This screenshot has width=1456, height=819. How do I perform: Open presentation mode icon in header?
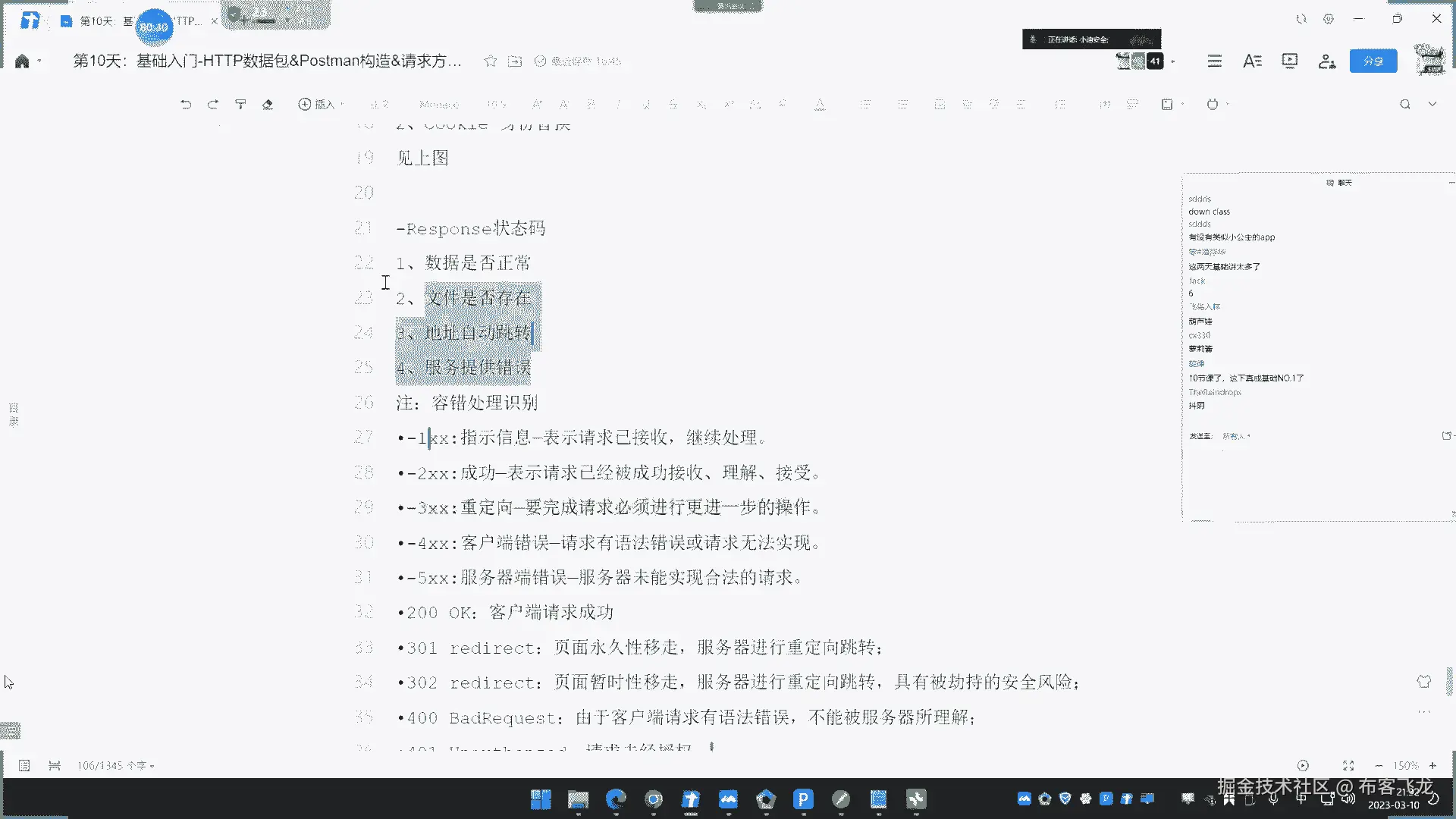[1289, 61]
